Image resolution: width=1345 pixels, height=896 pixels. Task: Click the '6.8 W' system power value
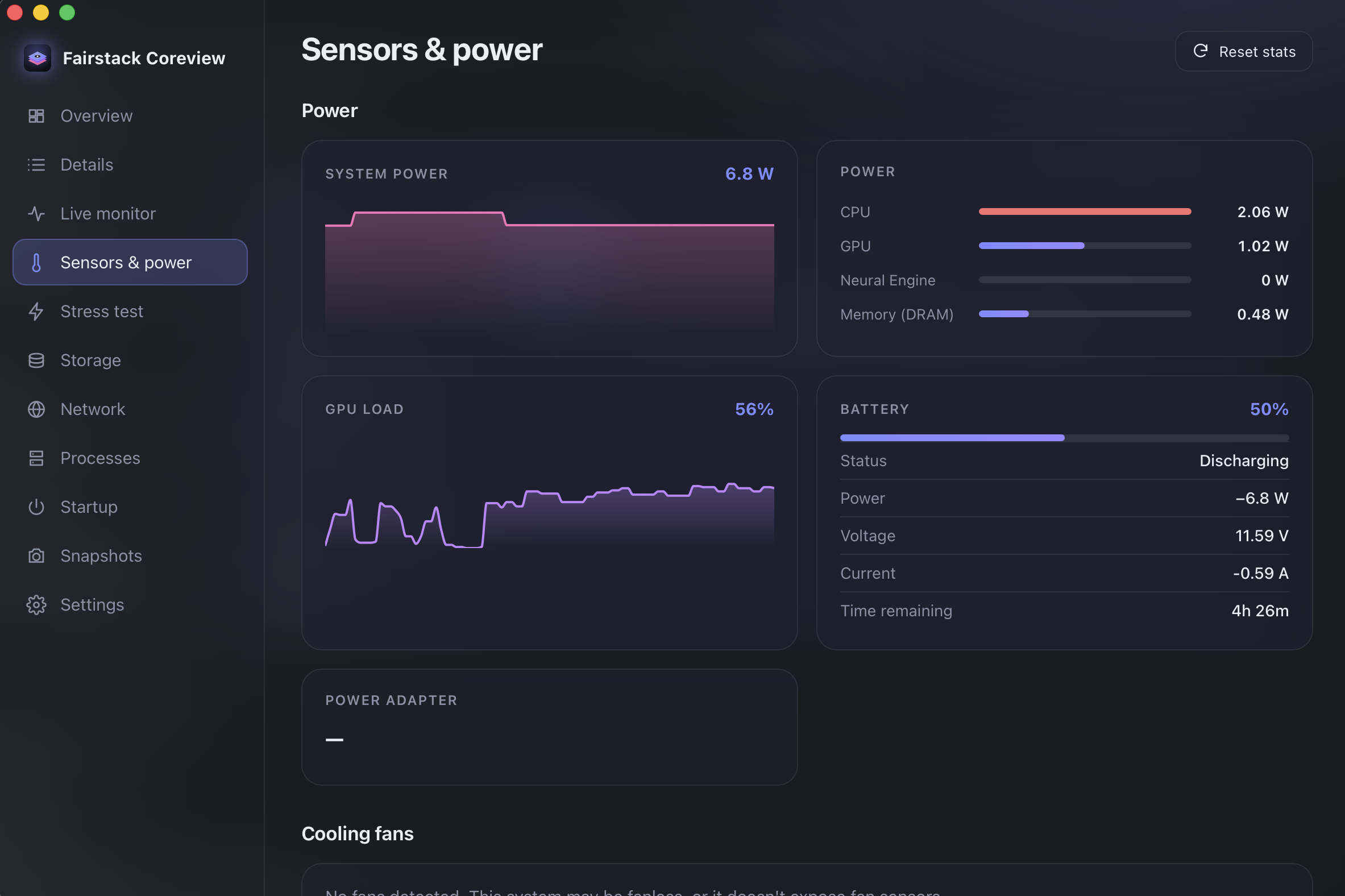click(749, 174)
